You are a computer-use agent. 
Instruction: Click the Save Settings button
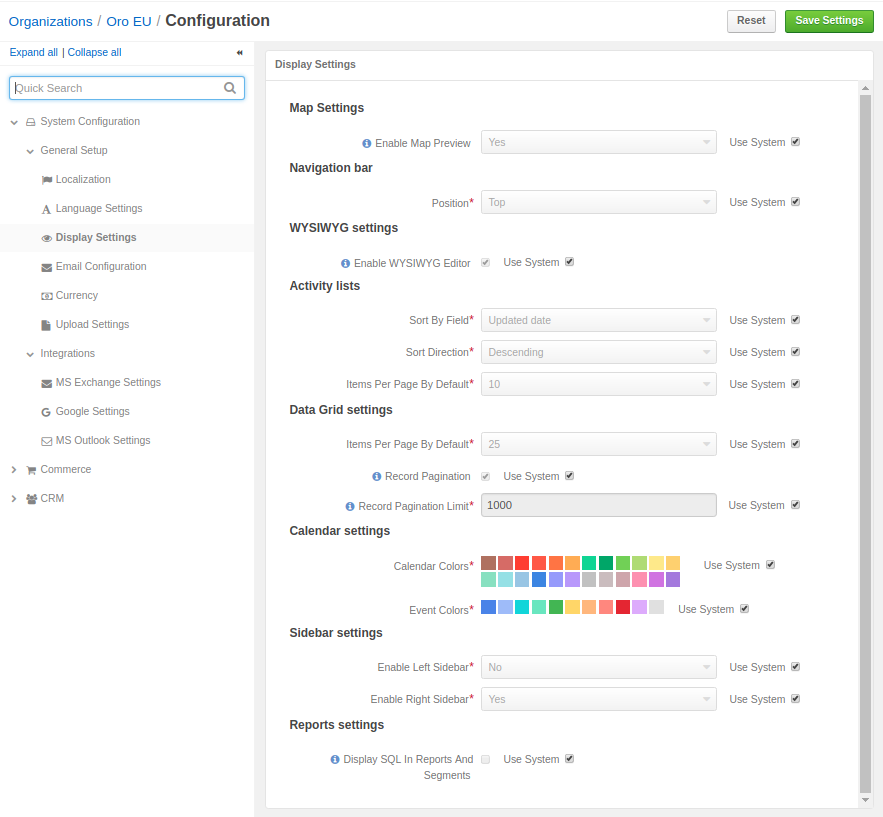tap(829, 21)
